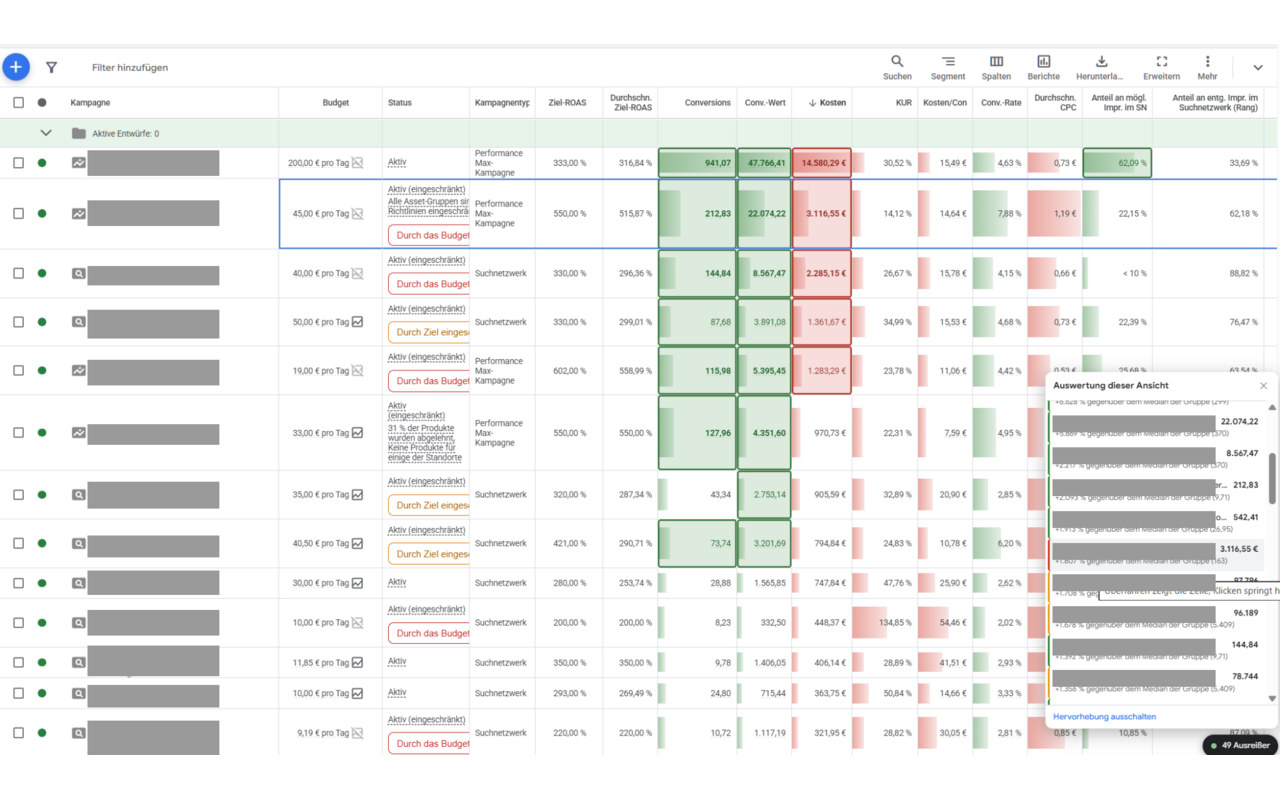1280x800 pixels.
Task: Click Hervorhebung ausschalten link
Action: [x=1104, y=717]
